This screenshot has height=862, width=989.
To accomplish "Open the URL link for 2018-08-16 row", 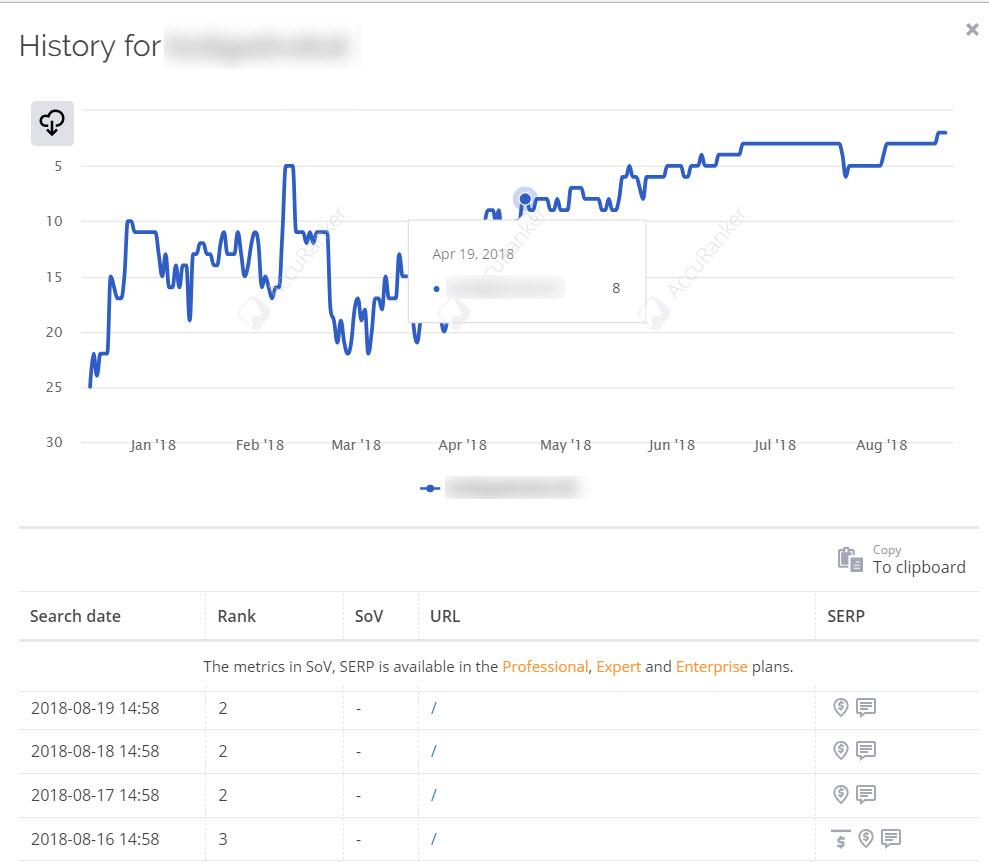I will (x=434, y=839).
